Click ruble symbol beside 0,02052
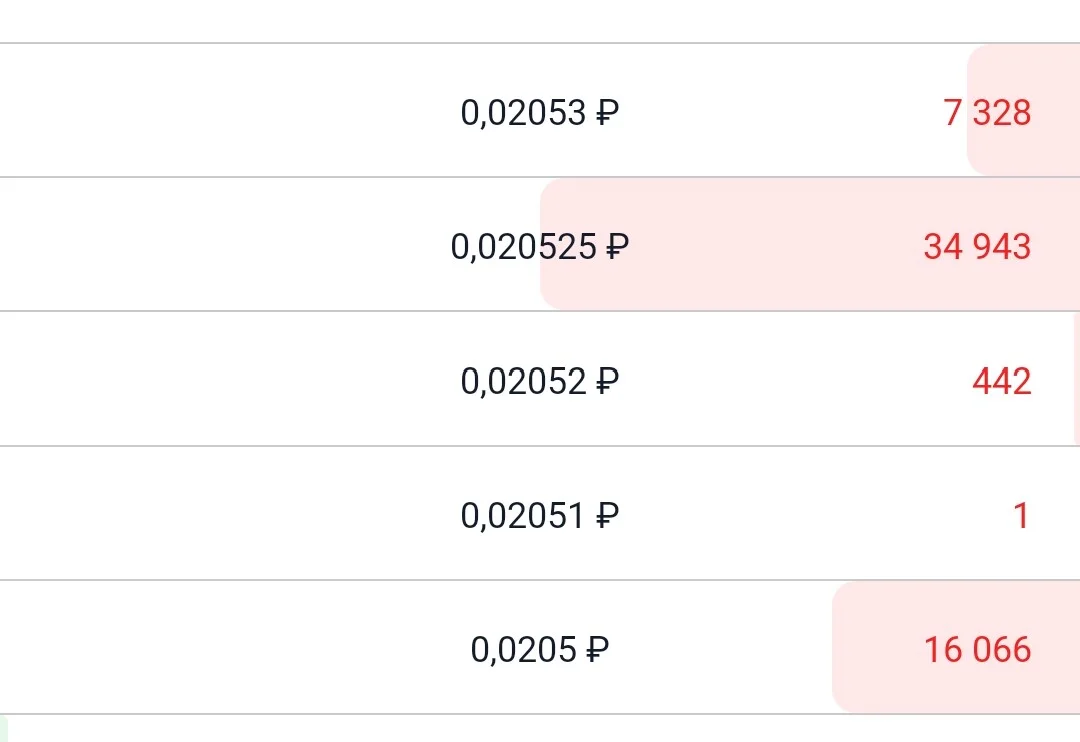 pyautogui.click(x=608, y=381)
